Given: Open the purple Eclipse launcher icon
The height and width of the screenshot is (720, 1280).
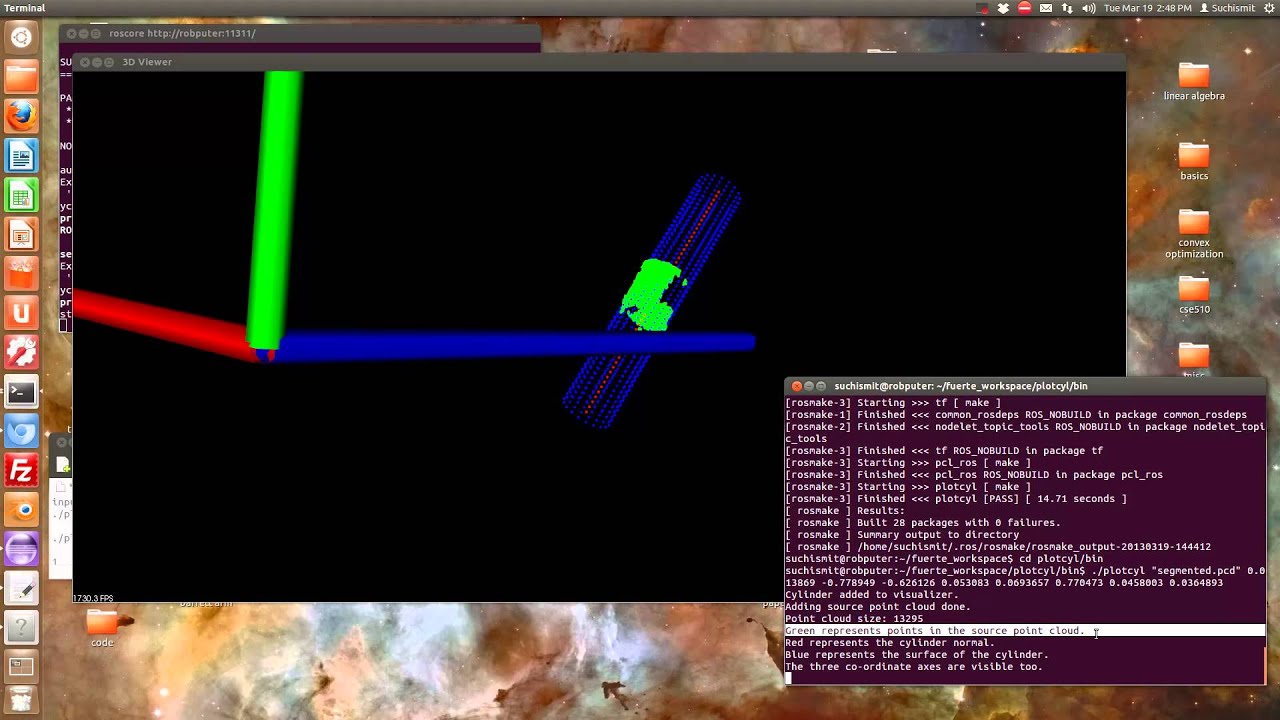Looking at the screenshot, I should click(21, 549).
